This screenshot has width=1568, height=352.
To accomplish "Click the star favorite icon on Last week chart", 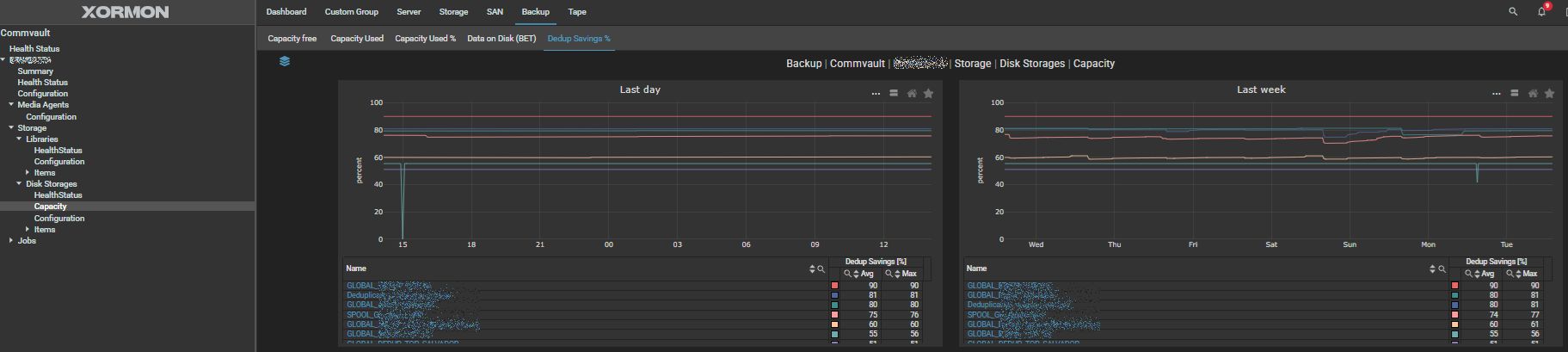I will [1549, 93].
